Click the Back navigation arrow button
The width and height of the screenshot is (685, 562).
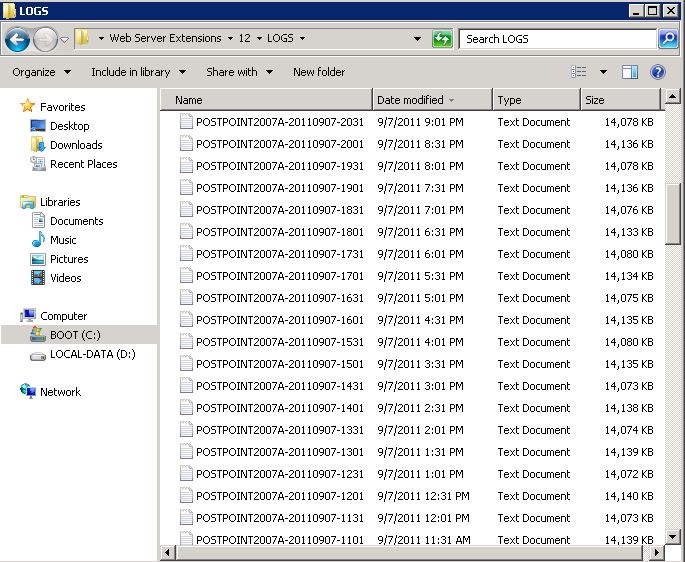[x=17, y=39]
